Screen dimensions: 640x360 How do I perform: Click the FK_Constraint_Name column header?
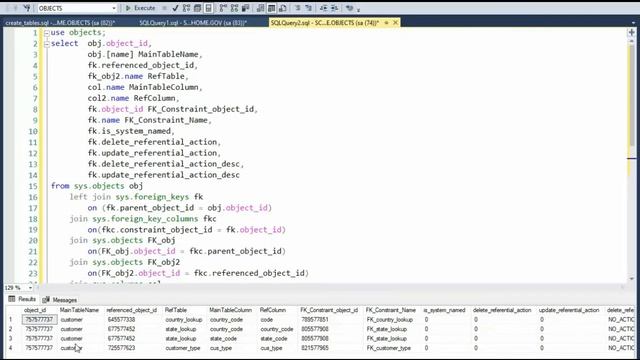(391, 310)
